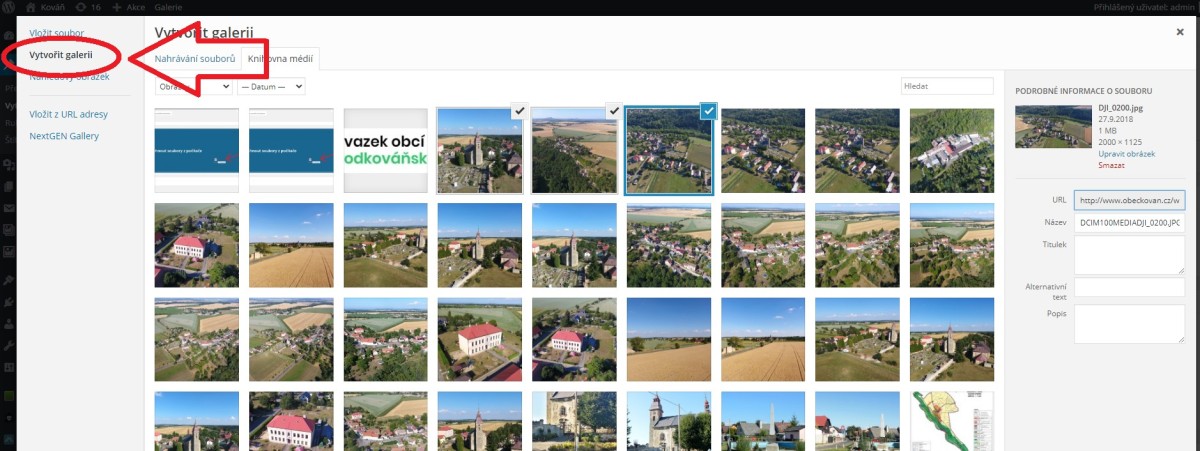The width and height of the screenshot is (1200, 451).
Task: Open the admin user account menu
Action: [1144, 7]
